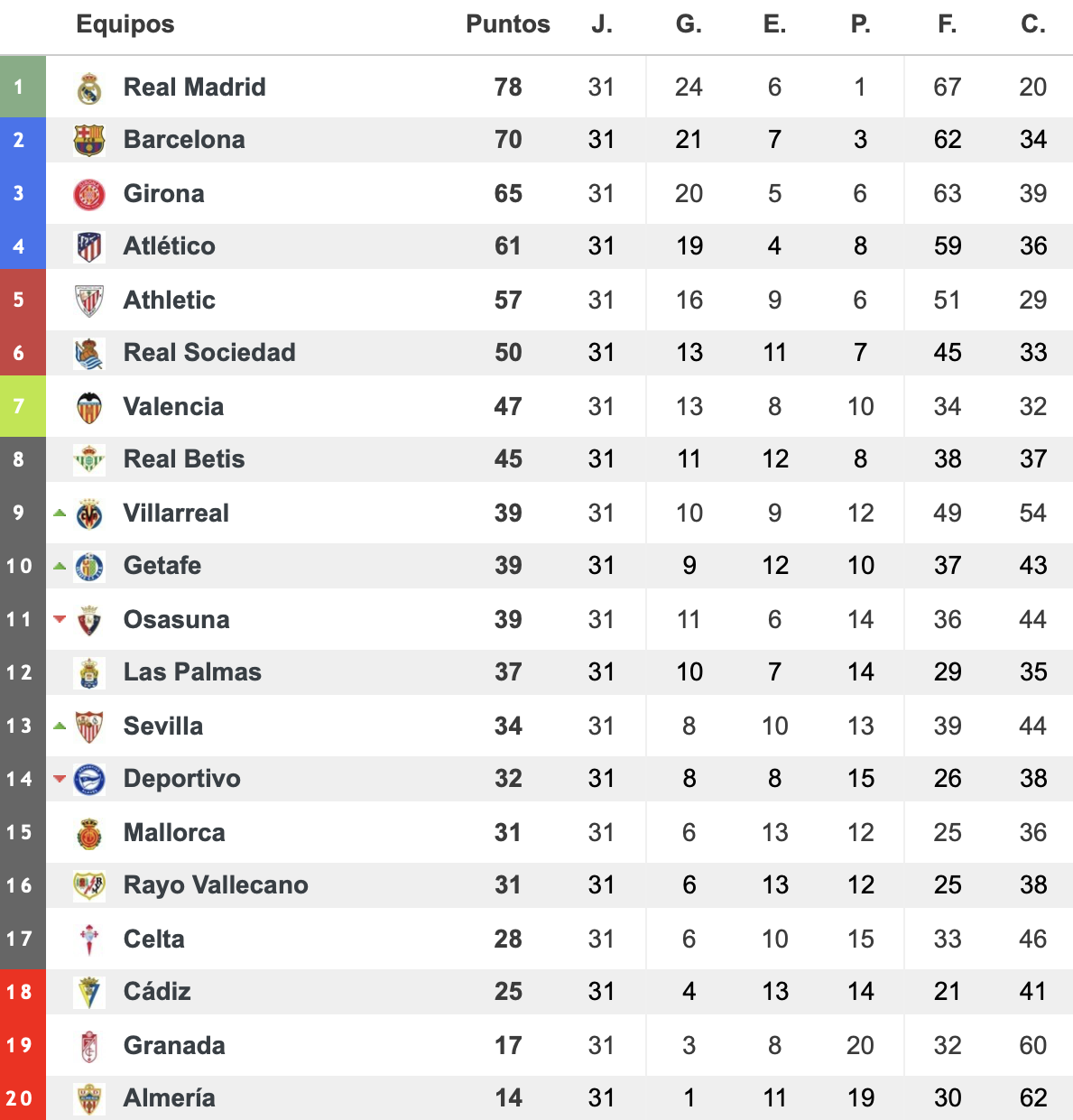The image size is (1073, 1120).
Task: Click Osasuna's red down arrow indicator
Action: pos(60,619)
